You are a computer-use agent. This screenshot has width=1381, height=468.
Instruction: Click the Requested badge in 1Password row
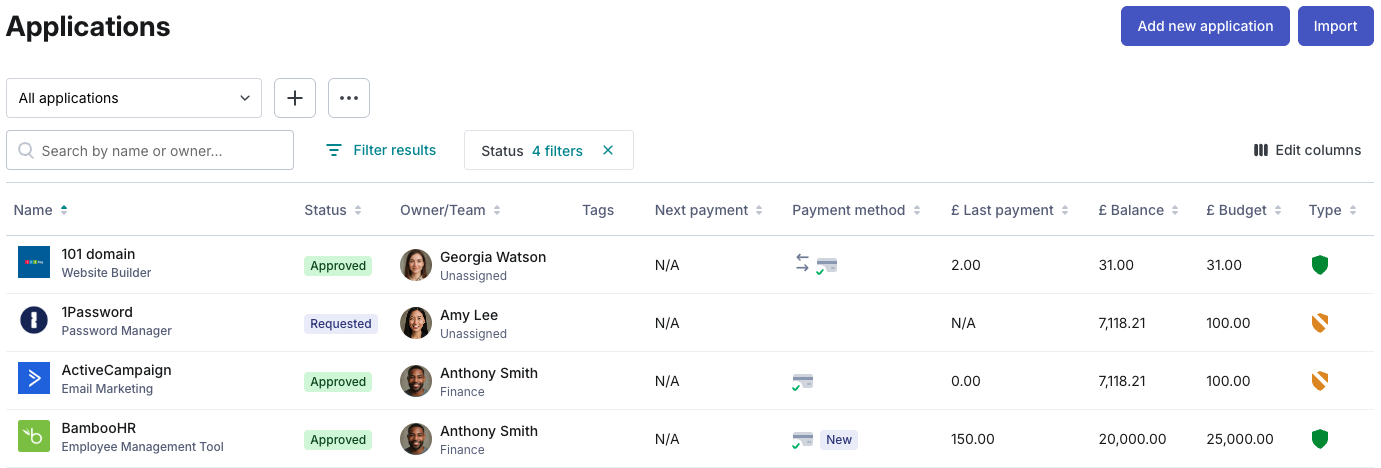341,324
